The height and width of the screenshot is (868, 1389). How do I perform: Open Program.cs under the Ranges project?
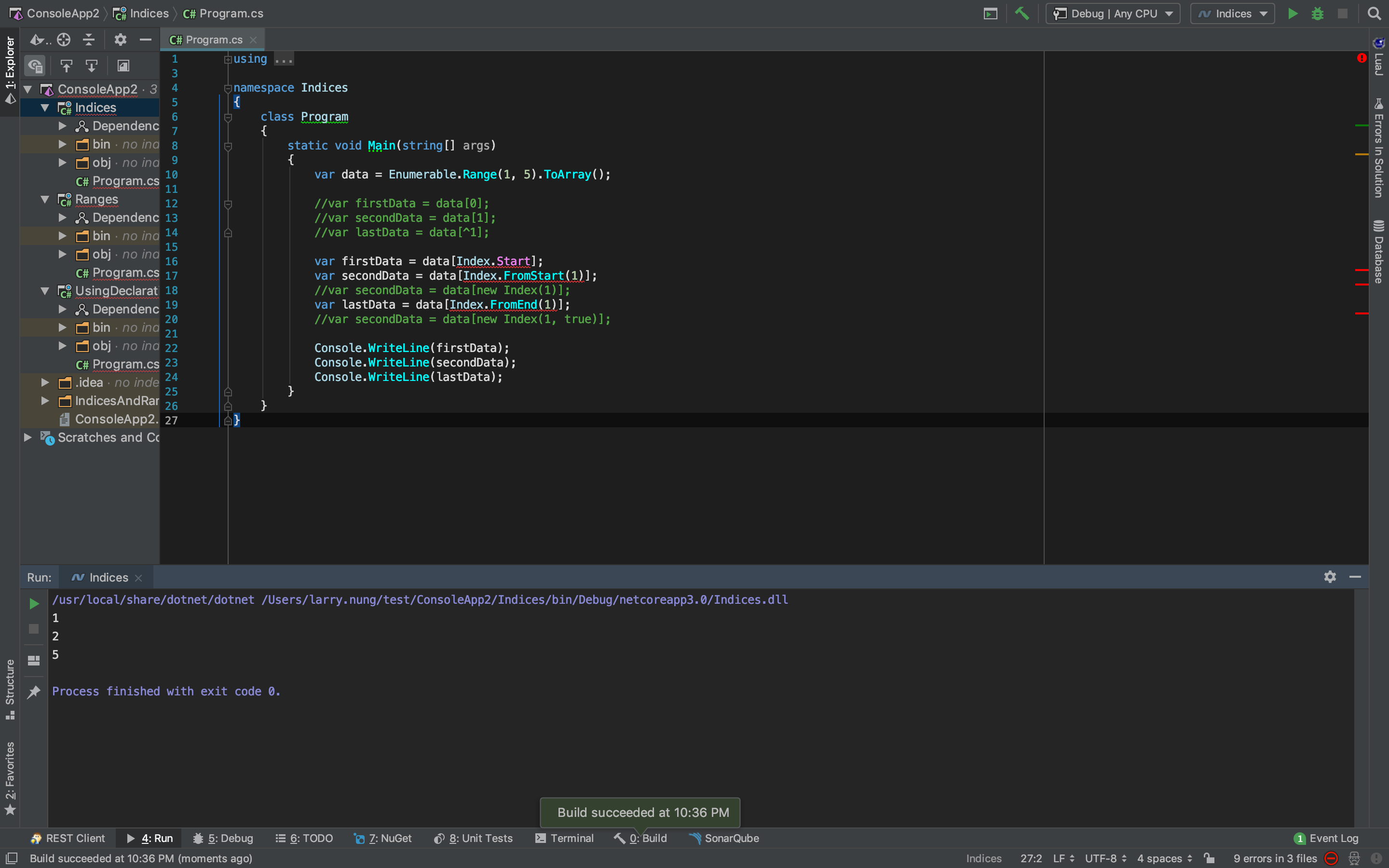click(x=118, y=272)
